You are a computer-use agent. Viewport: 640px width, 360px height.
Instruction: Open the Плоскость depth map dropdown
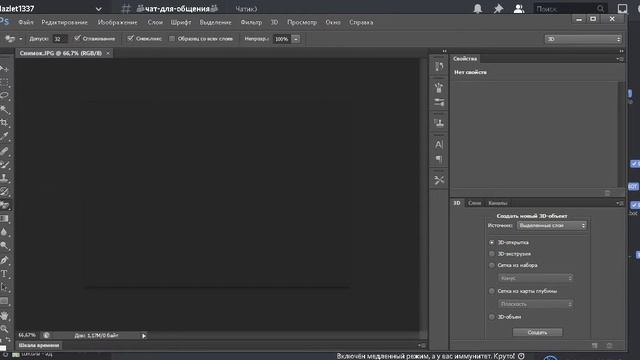(535, 304)
